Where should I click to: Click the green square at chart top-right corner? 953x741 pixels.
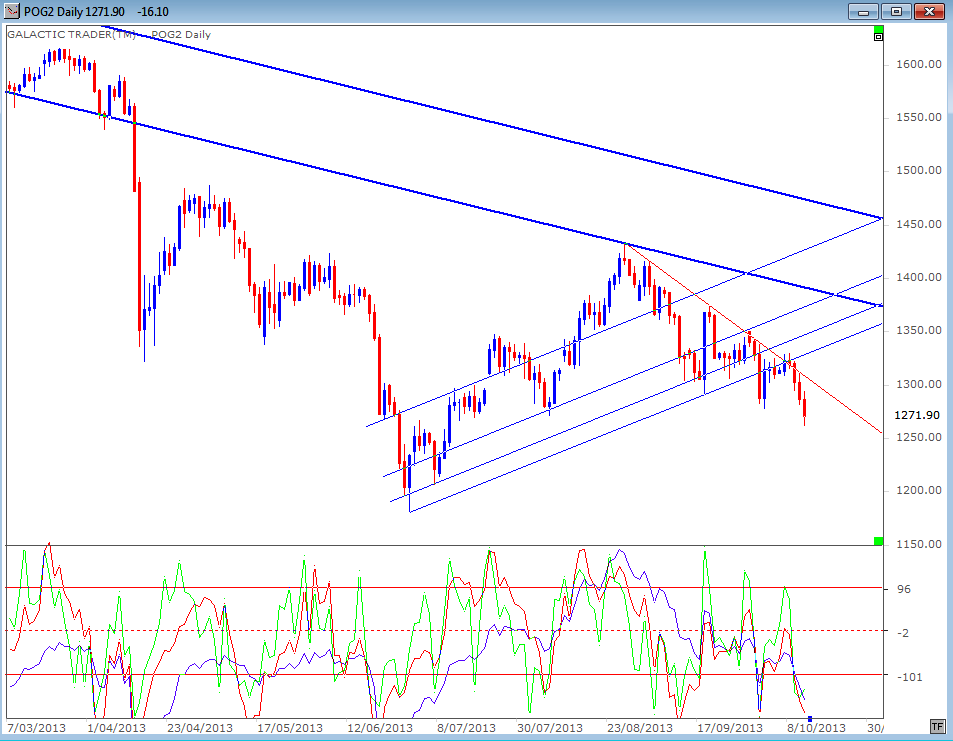click(x=878, y=29)
